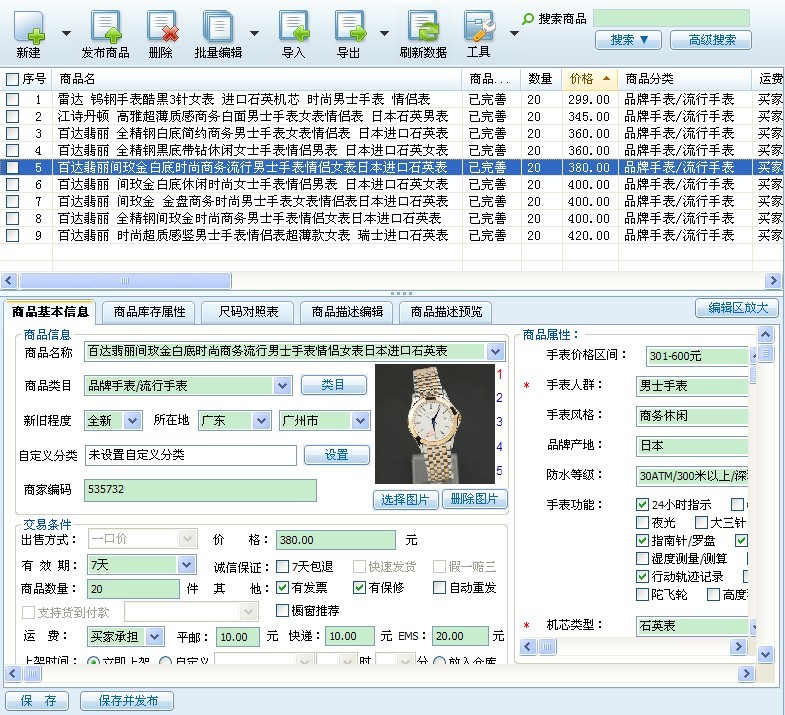Click the 新建 (New) toolbar icon

28,27
